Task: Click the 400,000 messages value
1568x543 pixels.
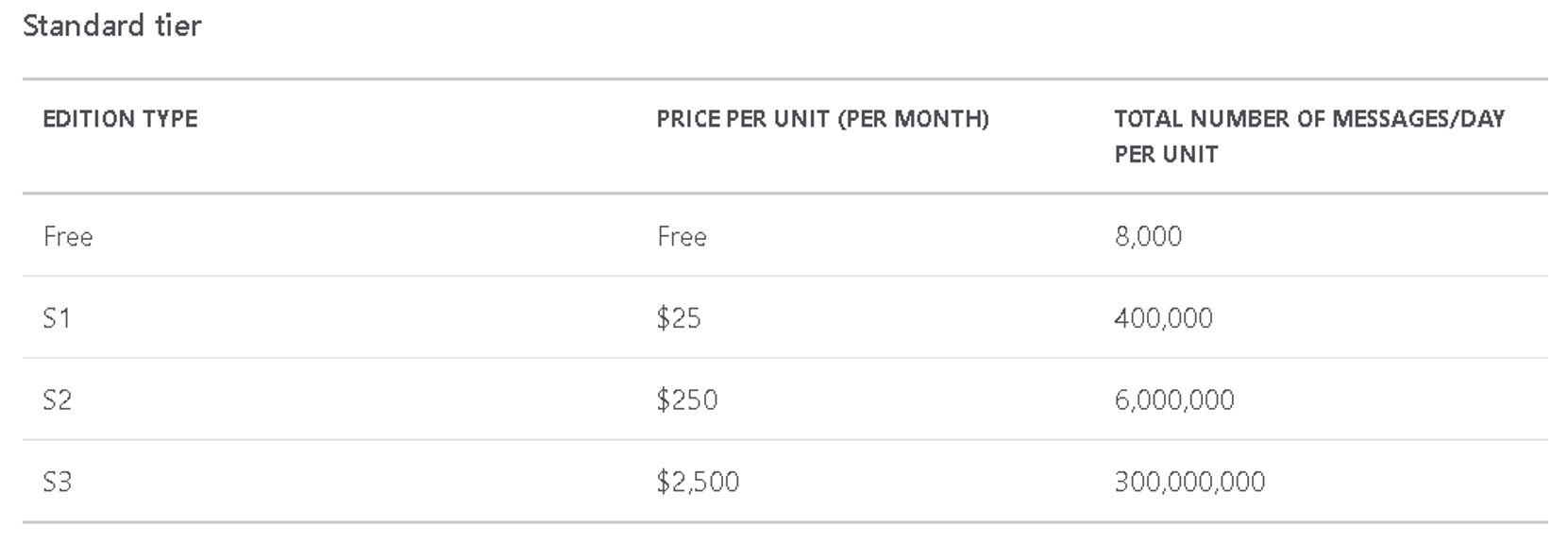Action: tap(1163, 318)
